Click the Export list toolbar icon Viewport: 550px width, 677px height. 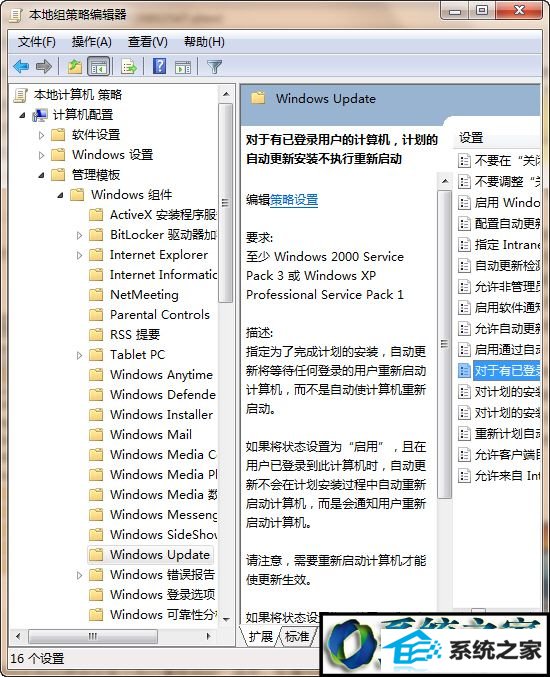pos(129,66)
